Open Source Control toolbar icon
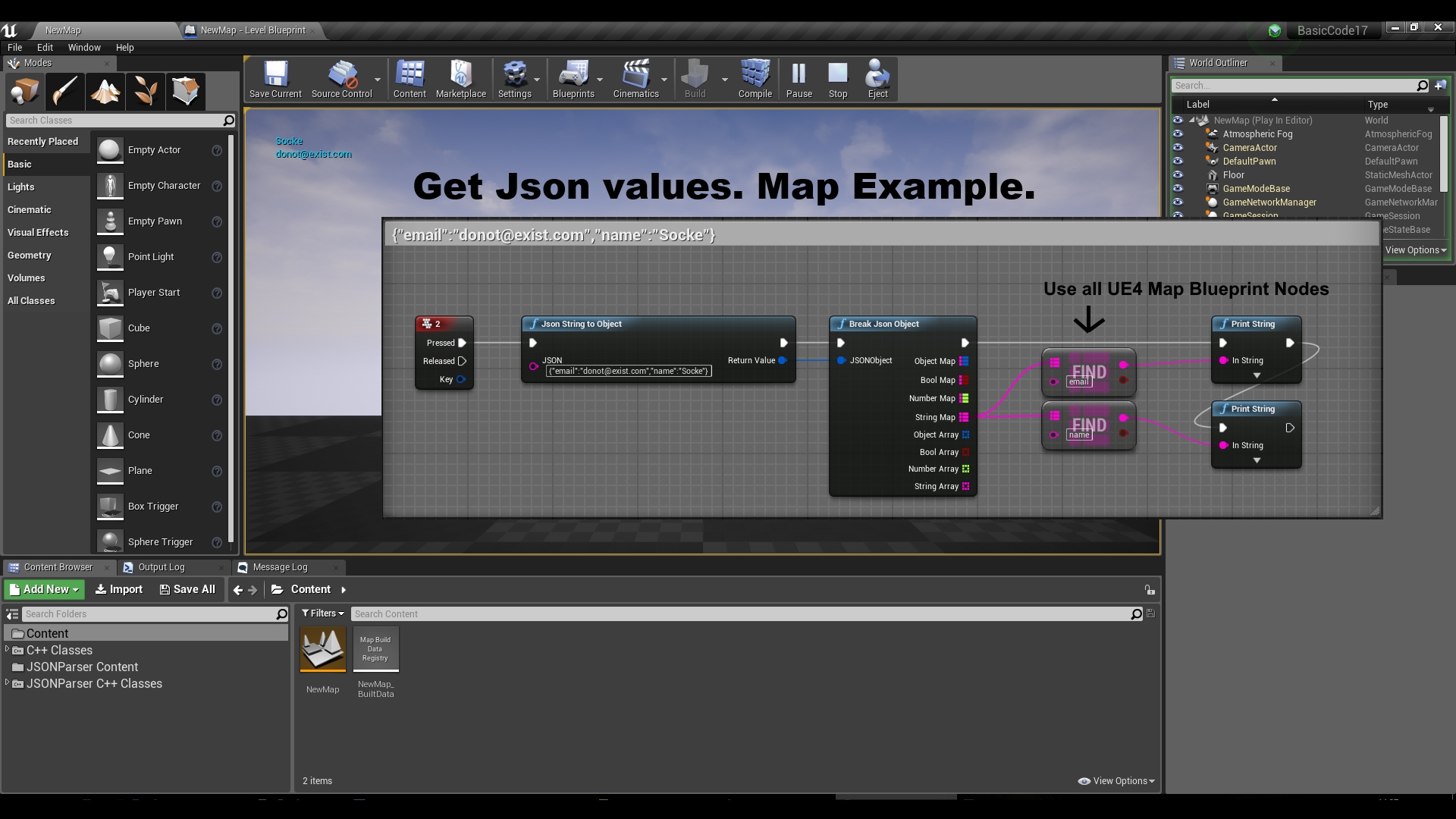Screen dimensions: 1456x819 (341, 79)
